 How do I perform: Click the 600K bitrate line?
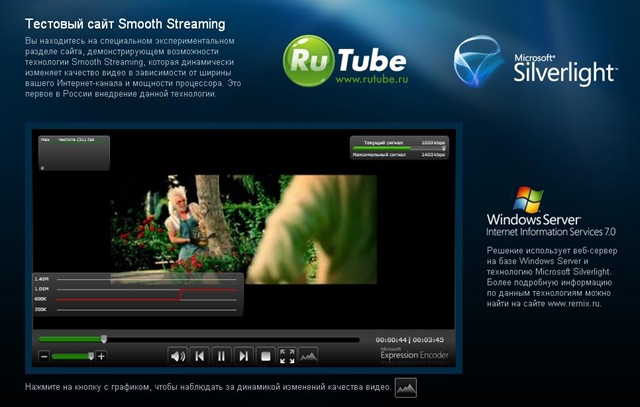click(x=147, y=300)
